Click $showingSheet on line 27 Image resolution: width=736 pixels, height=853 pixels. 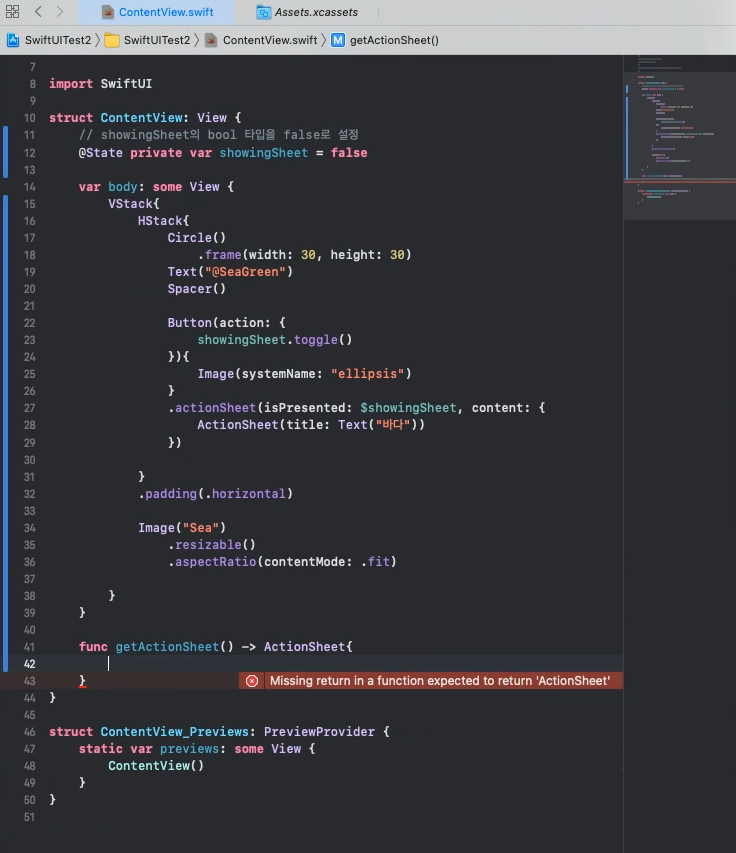click(408, 408)
